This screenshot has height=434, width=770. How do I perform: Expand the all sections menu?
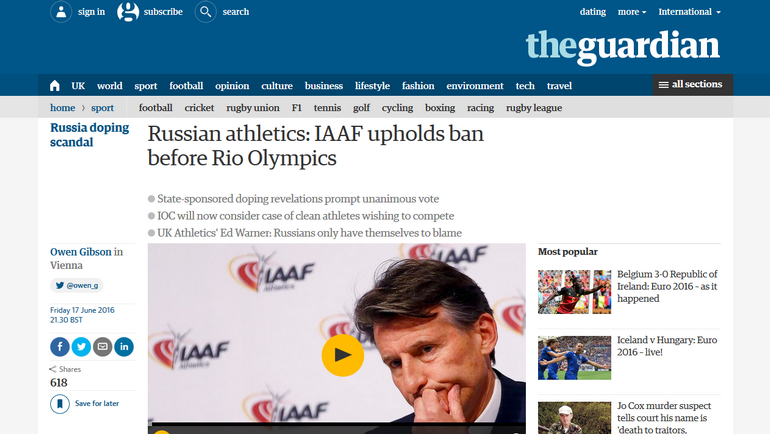[x=692, y=84]
